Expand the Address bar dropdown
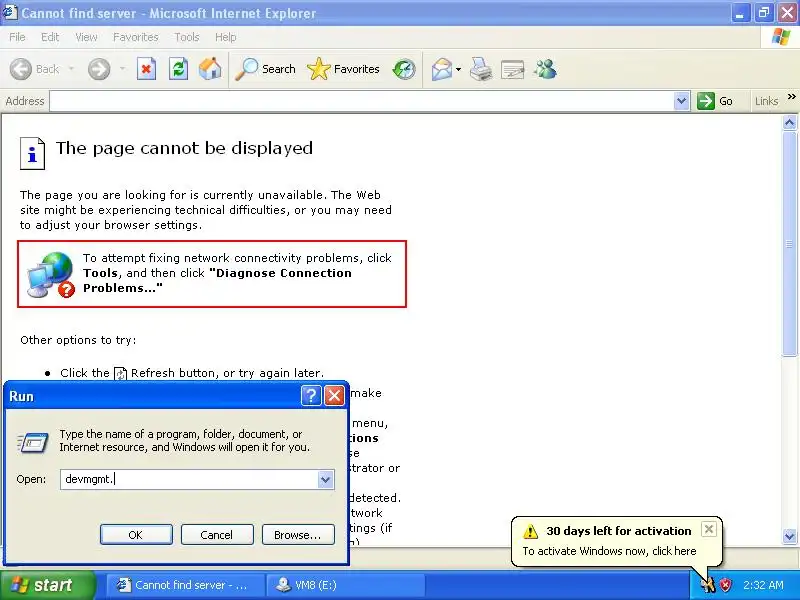Screen dimensions: 800x600 click(682, 101)
